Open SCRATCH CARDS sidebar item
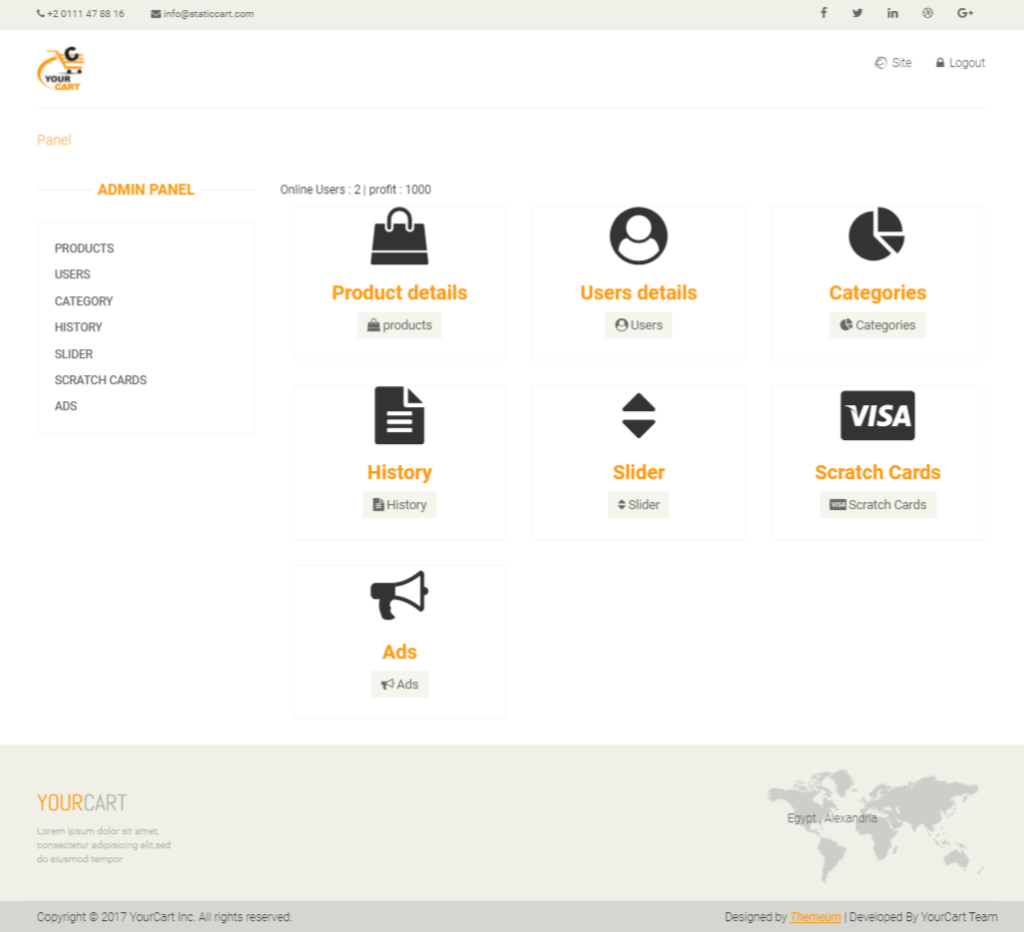Viewport: 1024px width, 932px height. [x=101, y=380]
